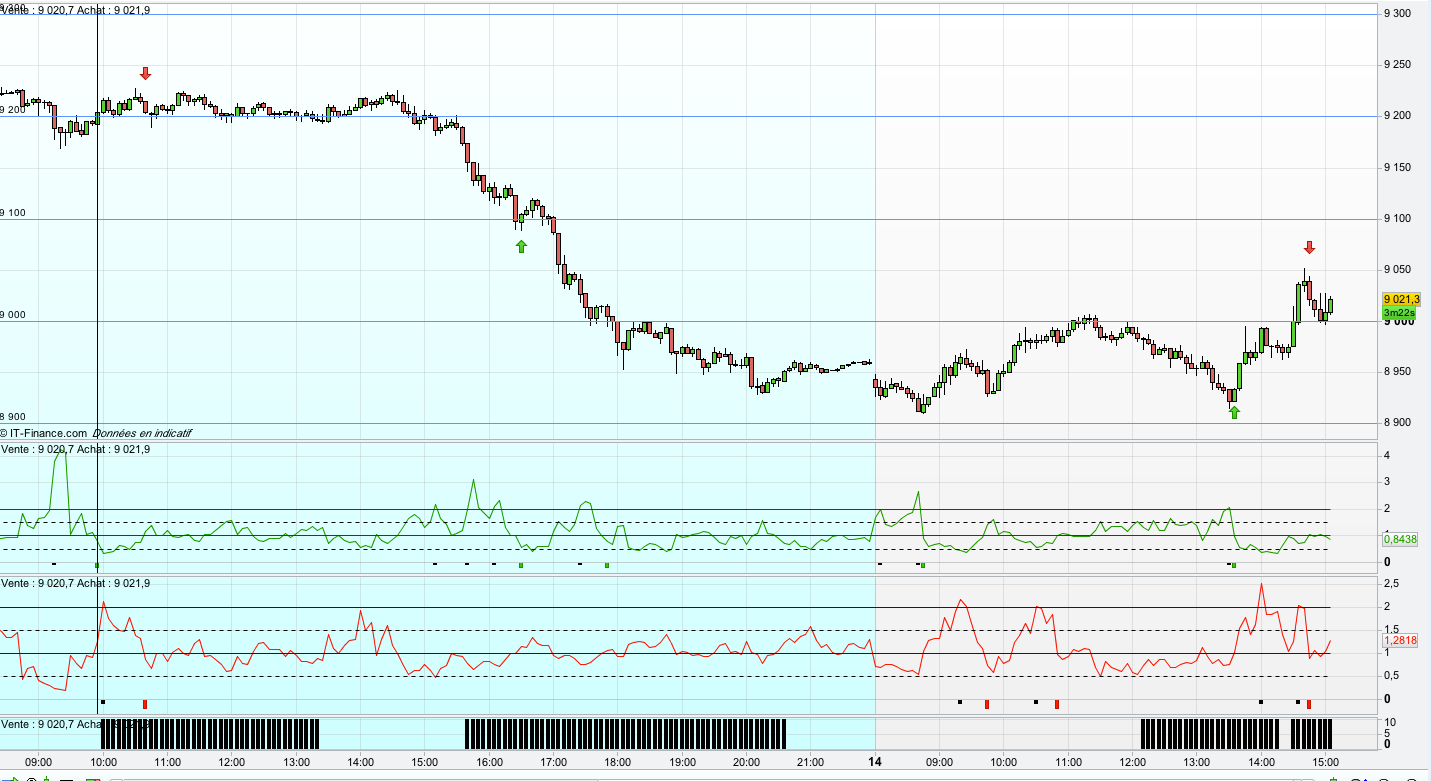This screenshot has width=1431, height=781.
Task: Select the day 14 date marker on time axis
Action: click(876, 761)
